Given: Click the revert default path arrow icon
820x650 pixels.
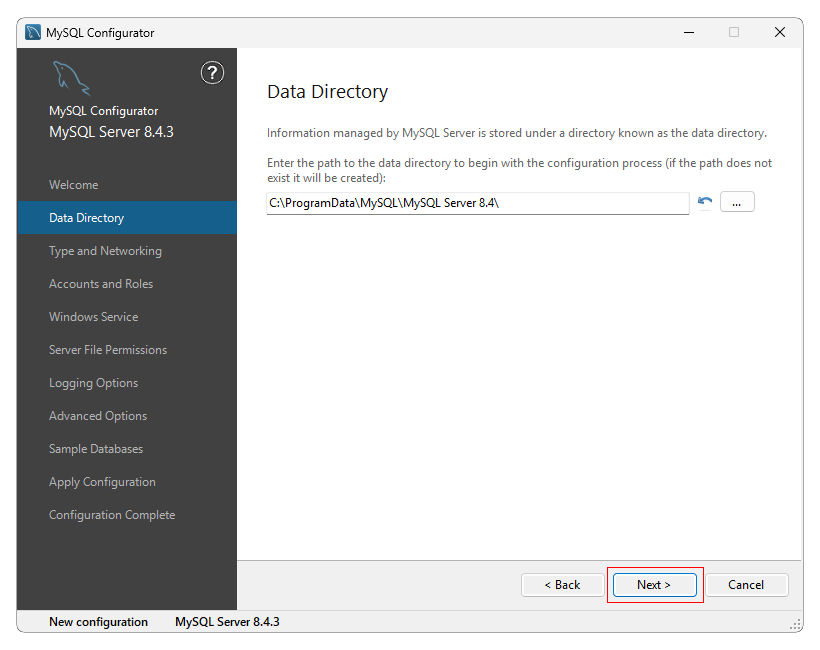Looking at the screenshot, I should click(705, 202).
